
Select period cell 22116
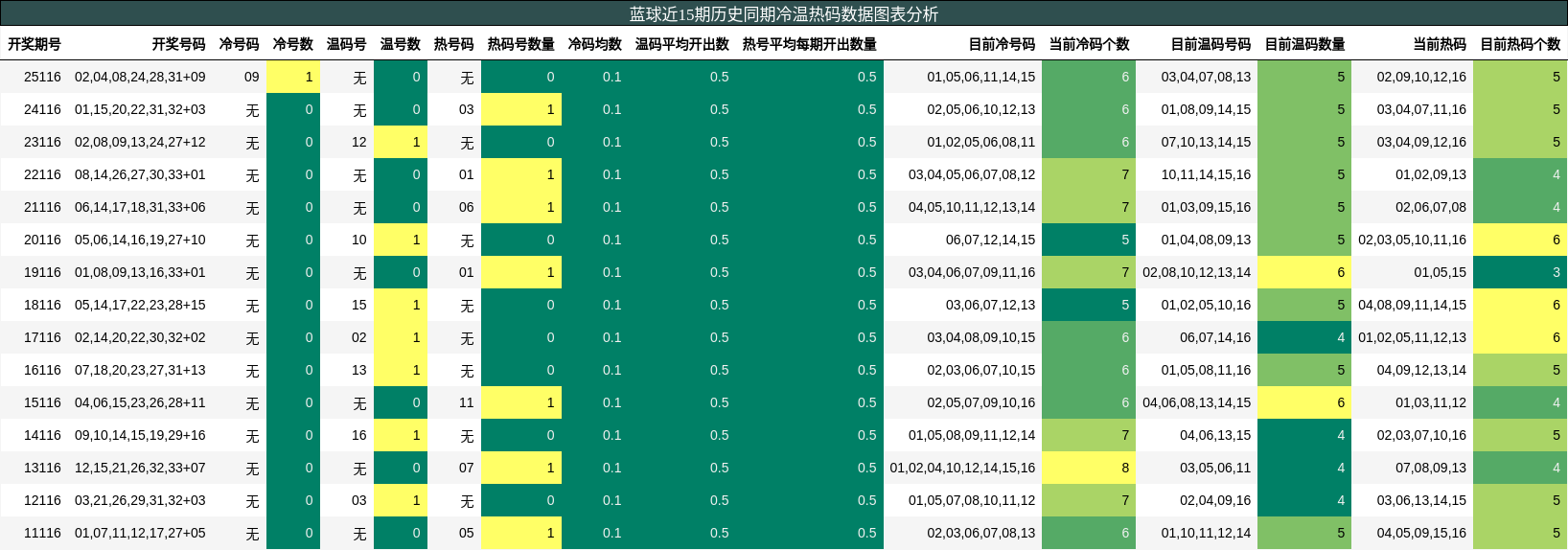[x=42, y=174]
